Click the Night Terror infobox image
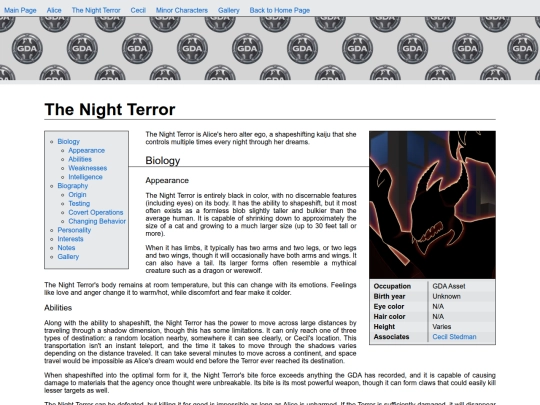This screenshot has height=405, width=540. click(x=432, y=205)
